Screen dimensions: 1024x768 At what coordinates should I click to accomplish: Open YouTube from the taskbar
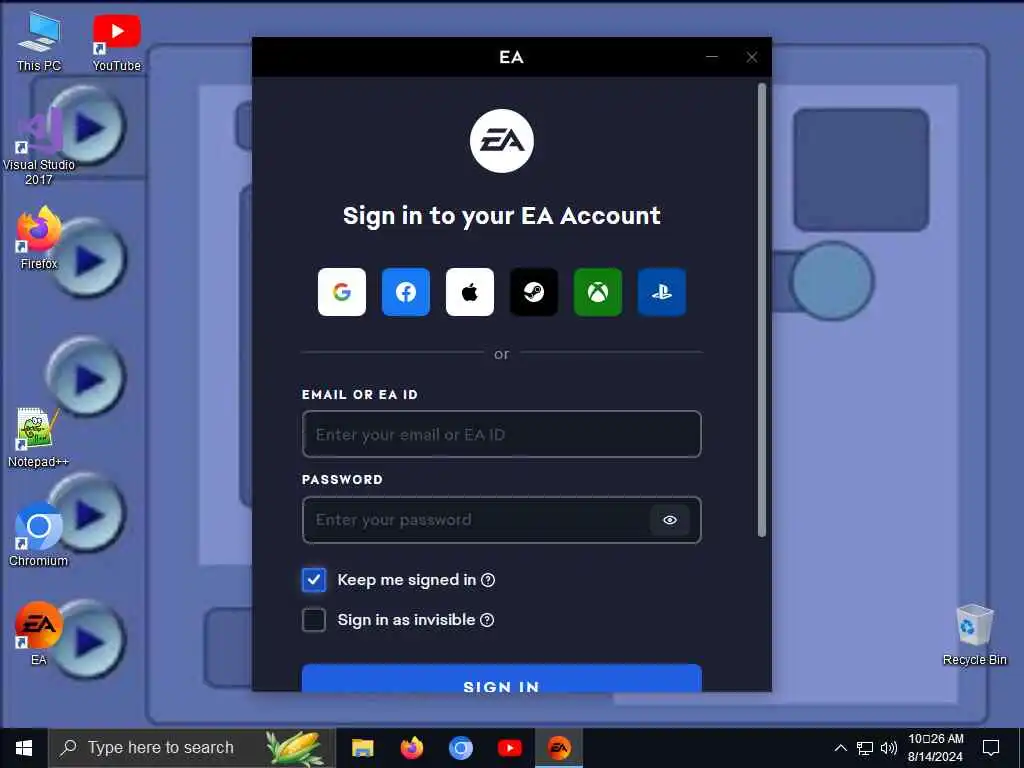(x=509, y=748)
